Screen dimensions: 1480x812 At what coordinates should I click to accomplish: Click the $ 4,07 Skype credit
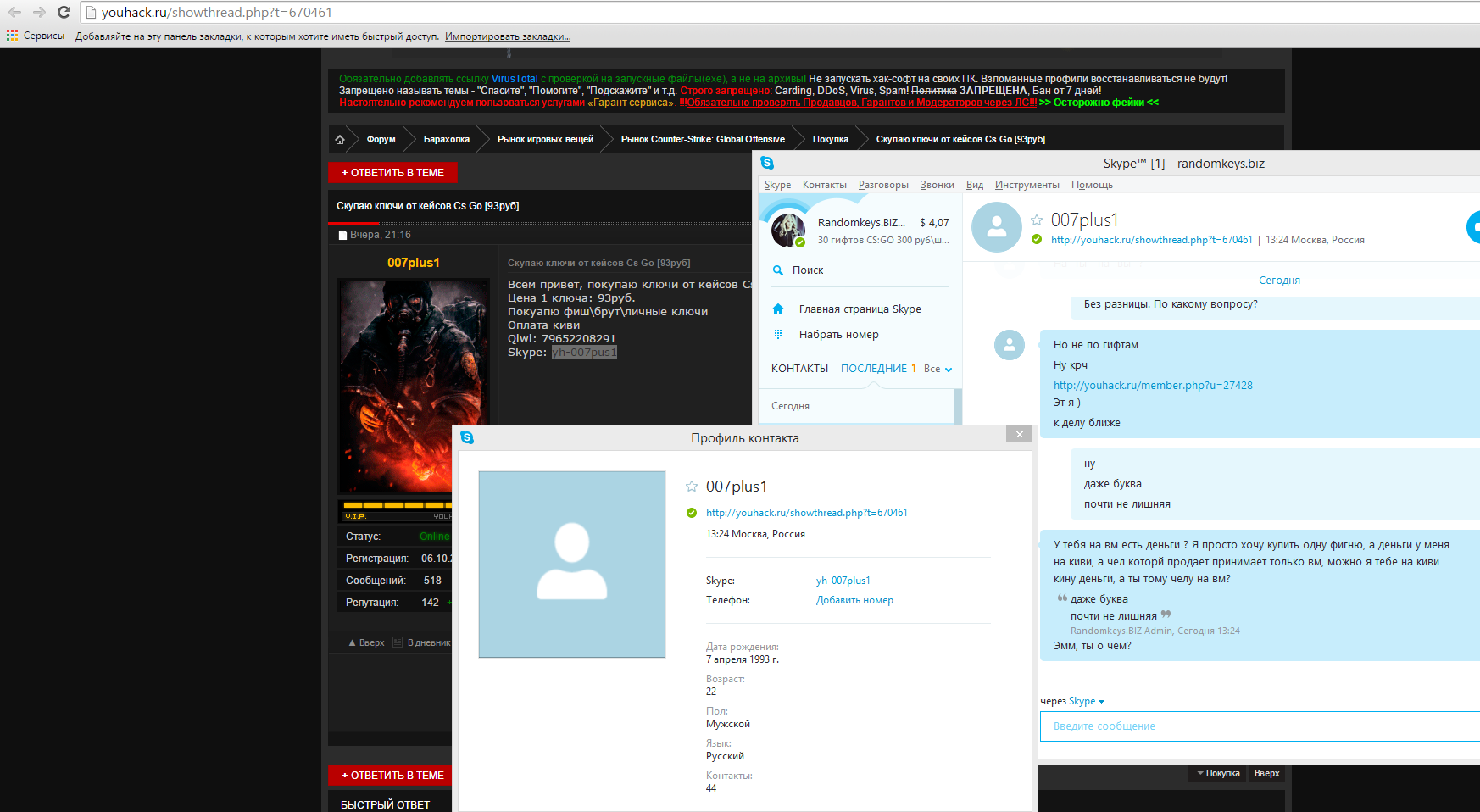tap(934, 223)
